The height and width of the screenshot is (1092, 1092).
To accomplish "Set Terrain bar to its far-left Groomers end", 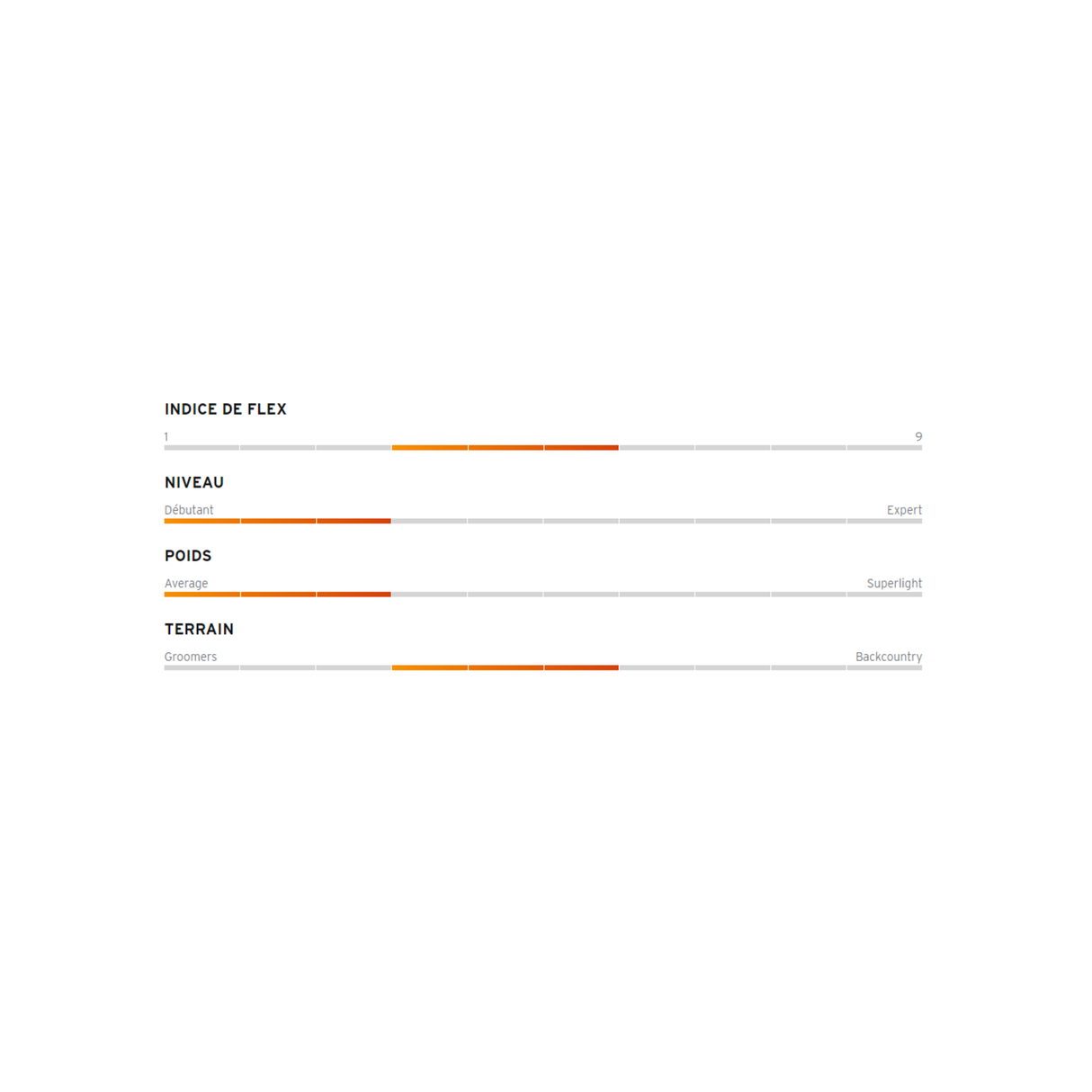I will click(x=168, y=667).
